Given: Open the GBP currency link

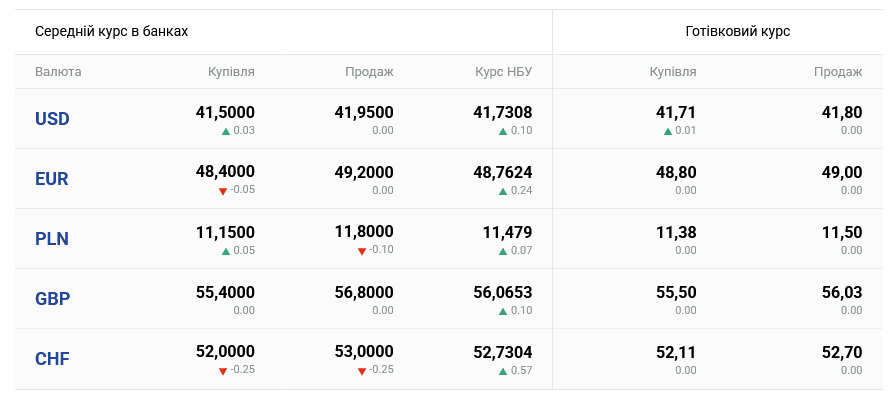Looking at the screenshot, I should [x=52, y=299].
